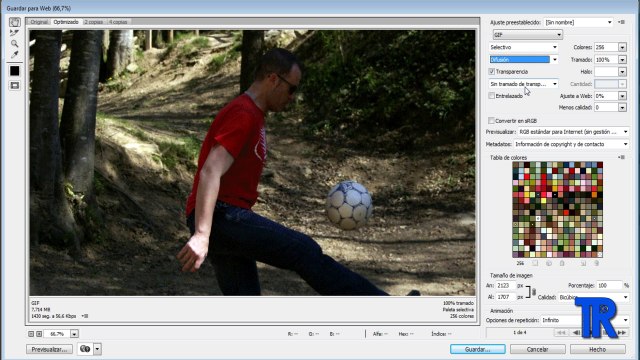Image resolution: width=640 pixels, height=360 pixels.
Task: Click the Porcentaje field
Action: pos(609,286)
